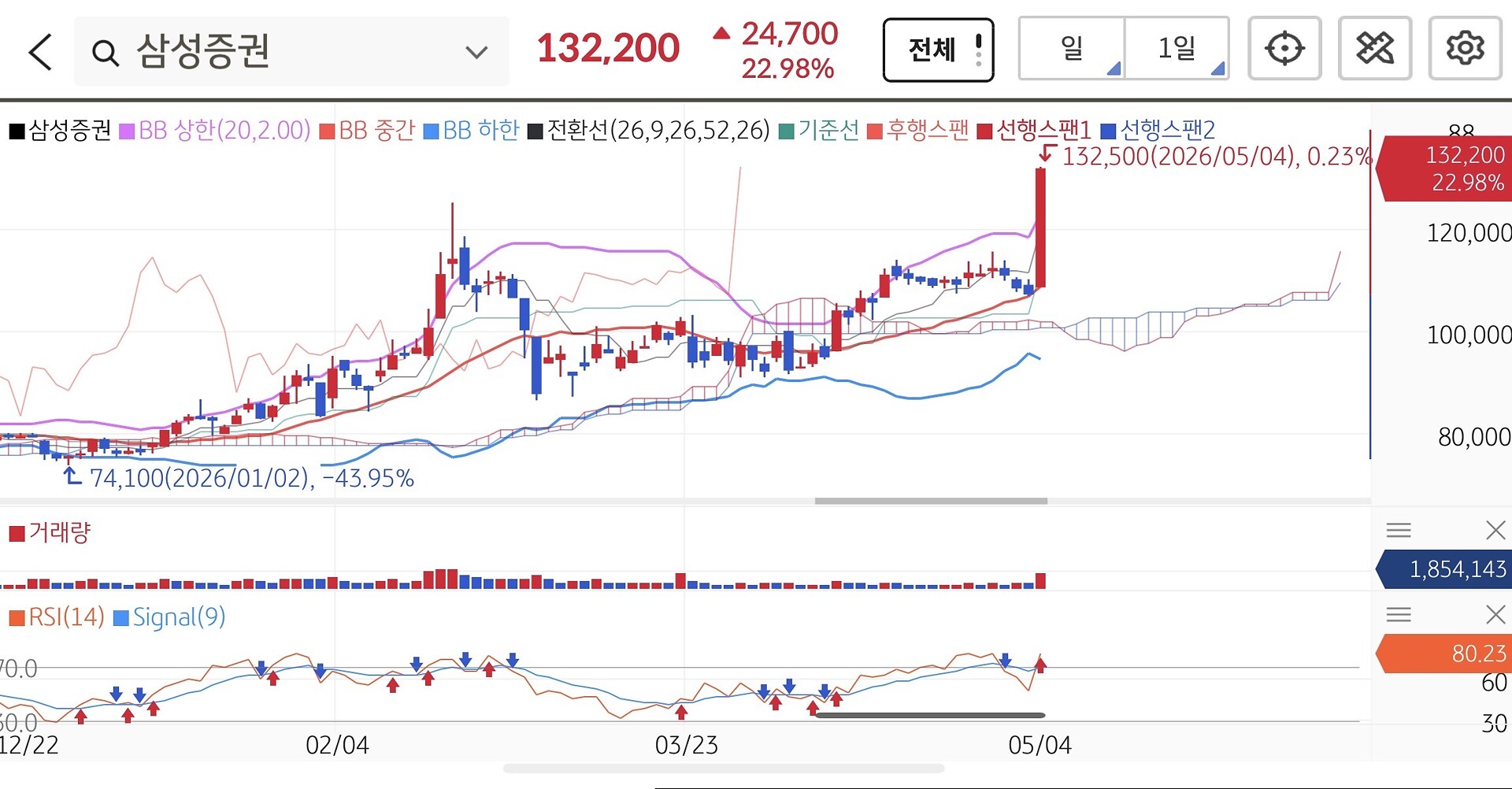Open chart settings gear
The width and height of the screenshot is (1512, 789).
(1465, 49)
